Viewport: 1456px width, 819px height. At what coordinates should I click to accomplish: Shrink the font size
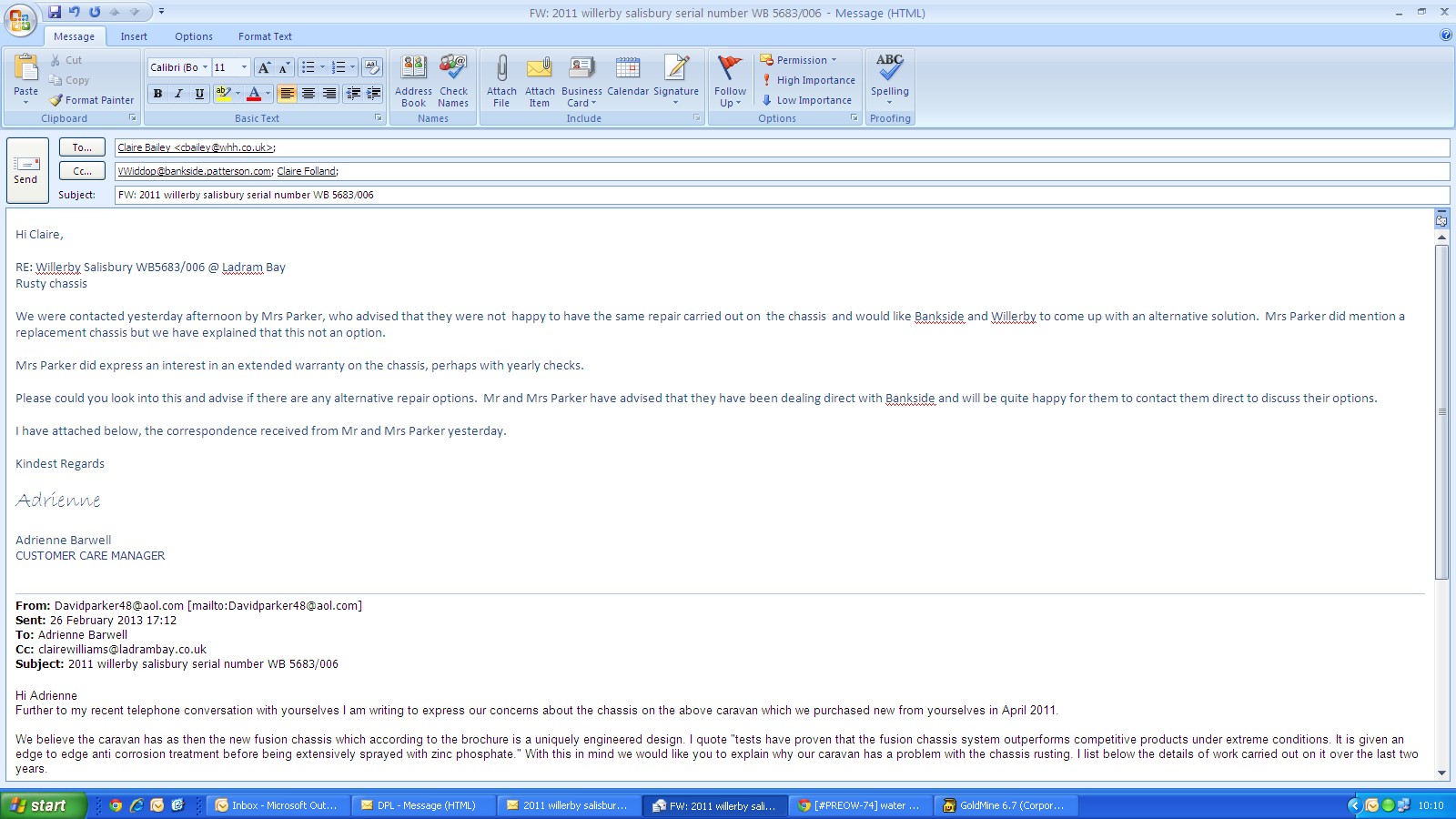coord(284,67)
